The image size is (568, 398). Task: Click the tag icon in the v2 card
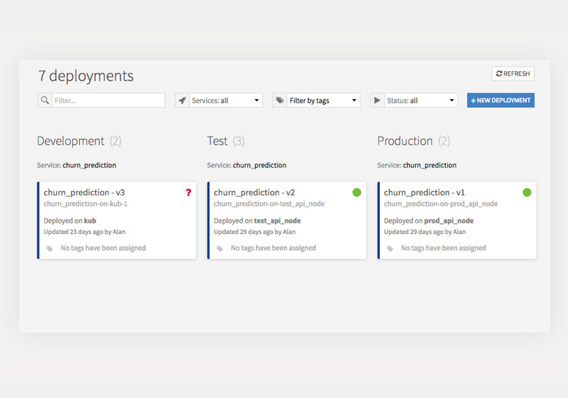pos(220,248)
